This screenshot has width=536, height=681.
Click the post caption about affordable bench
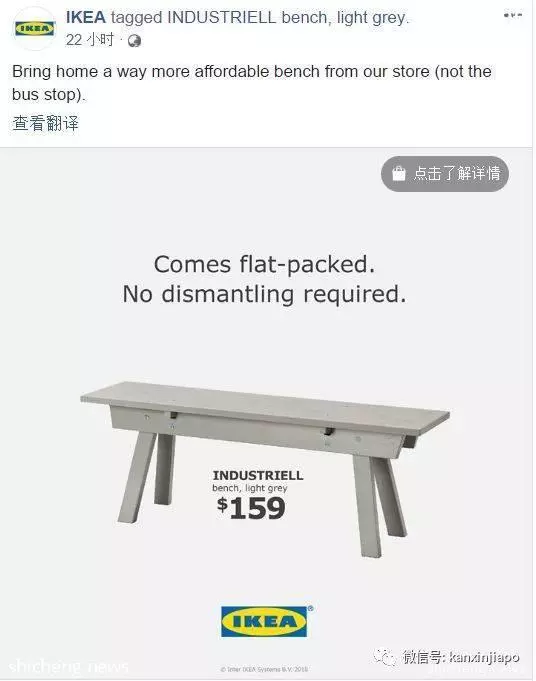[x=252, y=83]
